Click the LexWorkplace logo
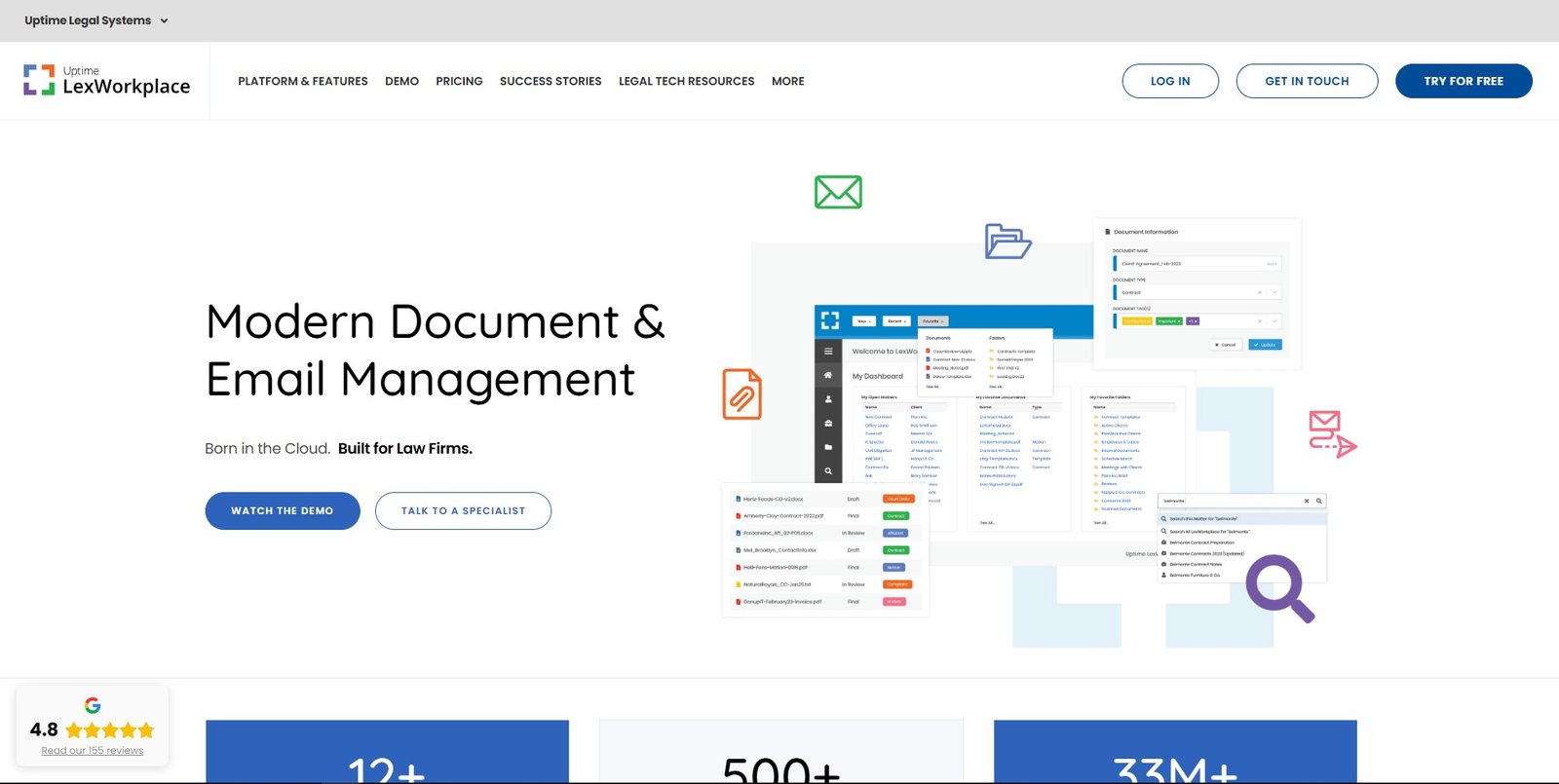This screenshot has width=1559, height=784. [106, 81]
